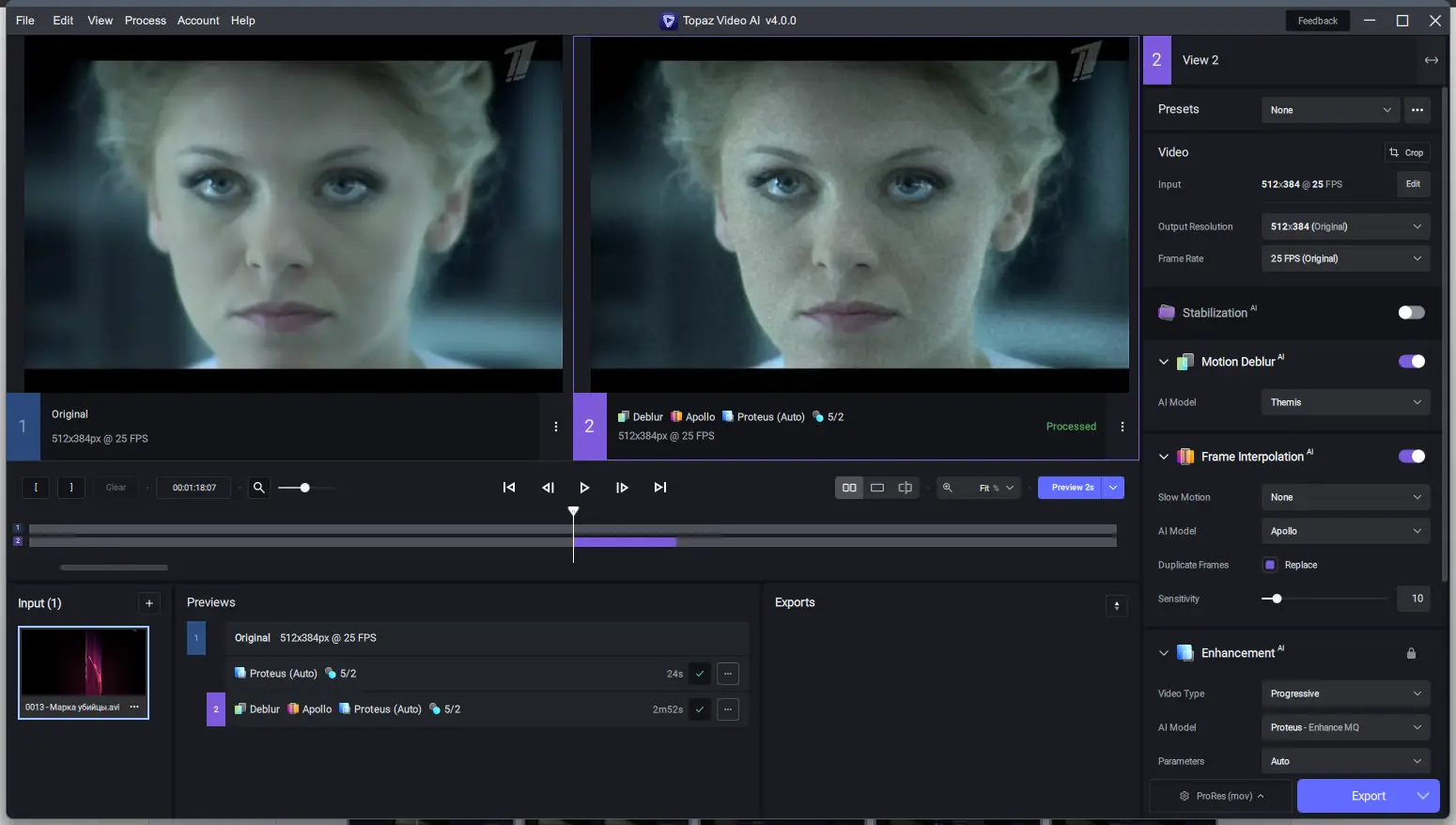Adjust the timeline zoom slider

pyautogui.click(x=305, y=488)
